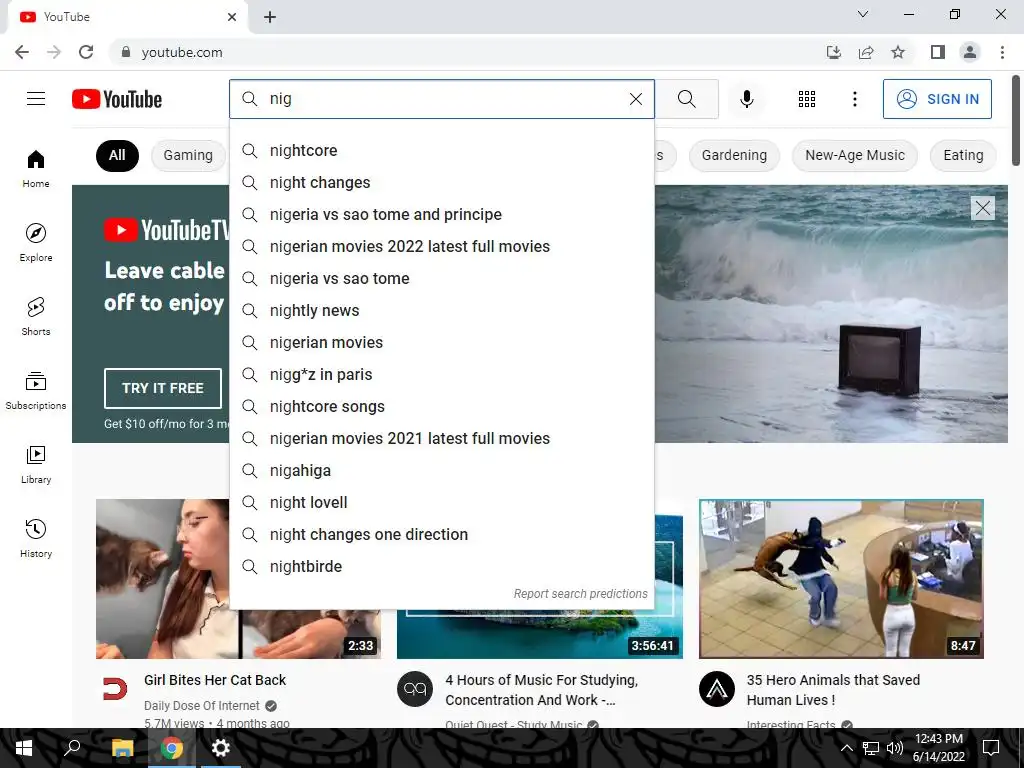Choose the 'nightbirde' suggestion

click(x=441, y=566)
